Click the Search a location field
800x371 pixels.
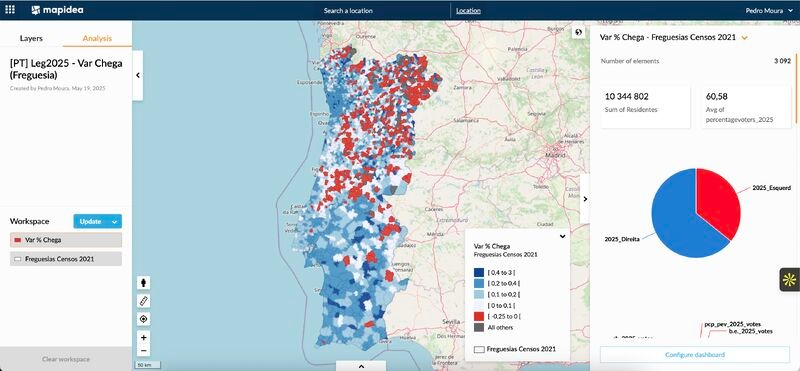tap(348, 10)
